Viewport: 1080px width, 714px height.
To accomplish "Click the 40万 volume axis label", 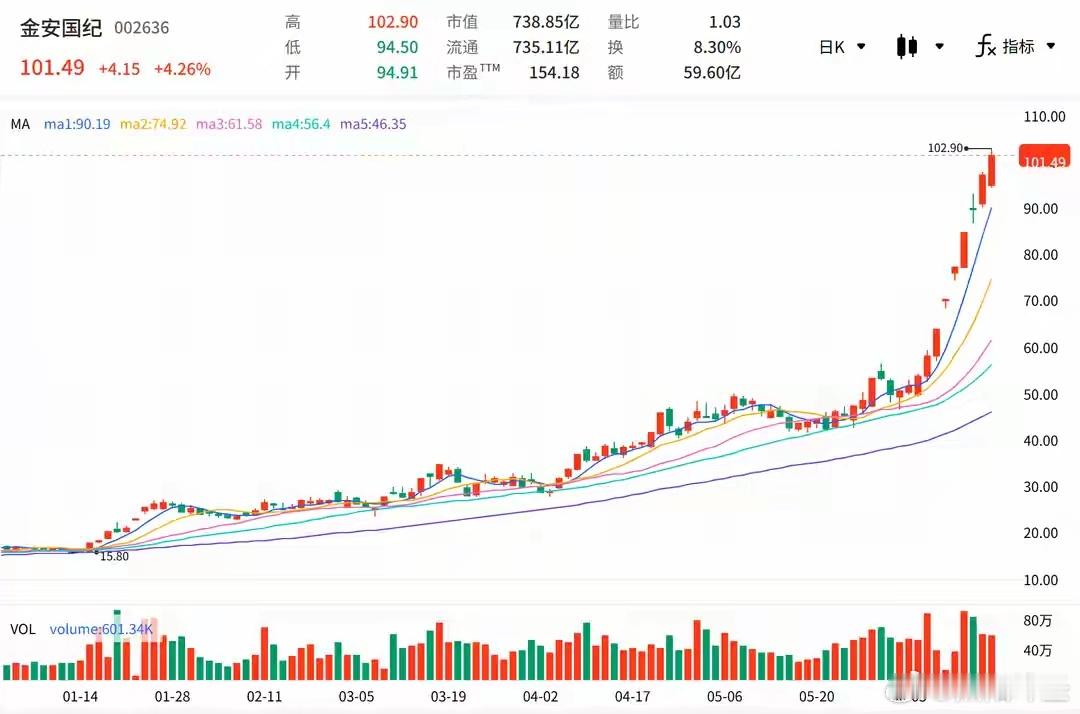I will [1037, 651].
